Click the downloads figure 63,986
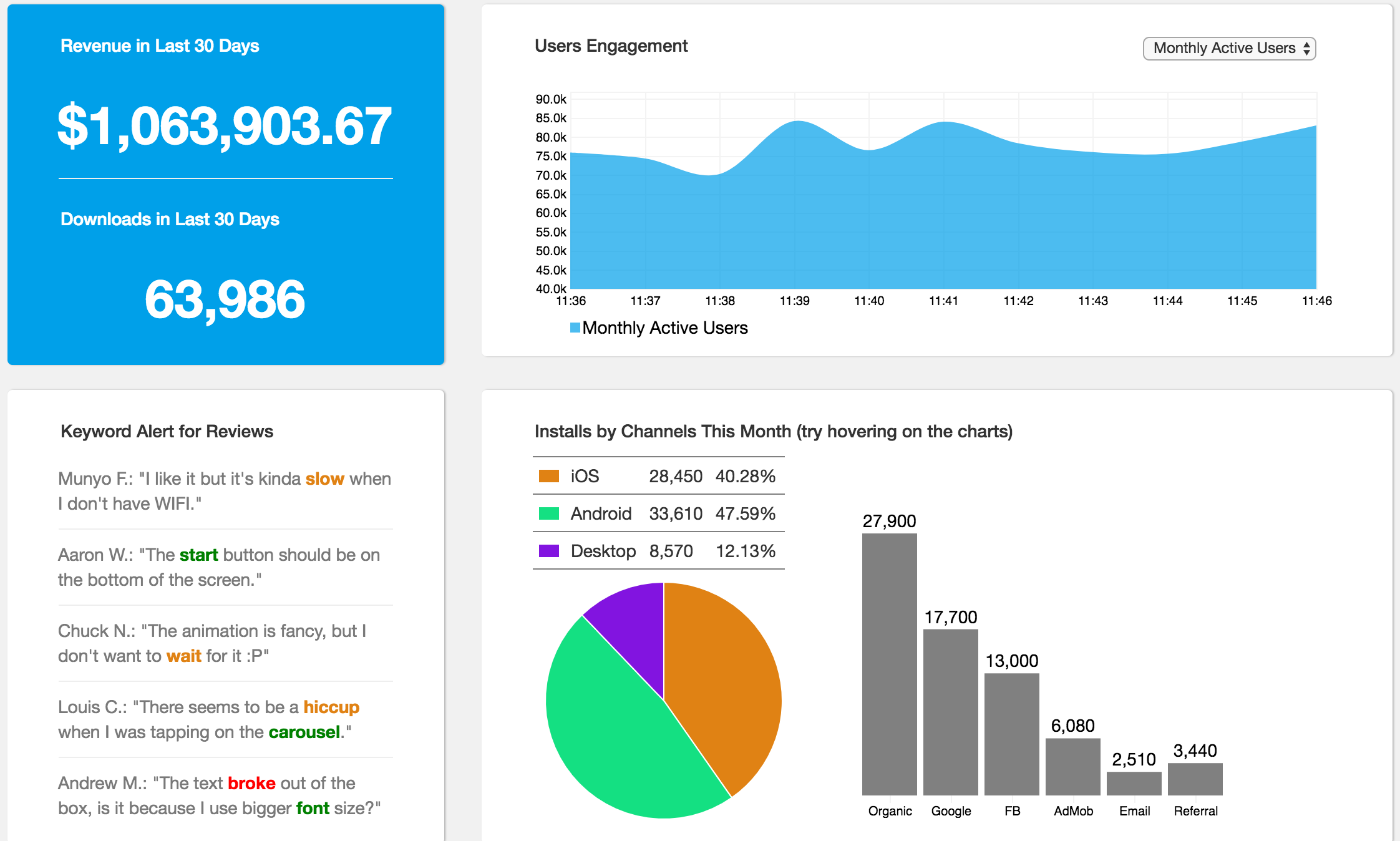The width and height of the screenshot is (1400, 841). (x=225, y=299)
